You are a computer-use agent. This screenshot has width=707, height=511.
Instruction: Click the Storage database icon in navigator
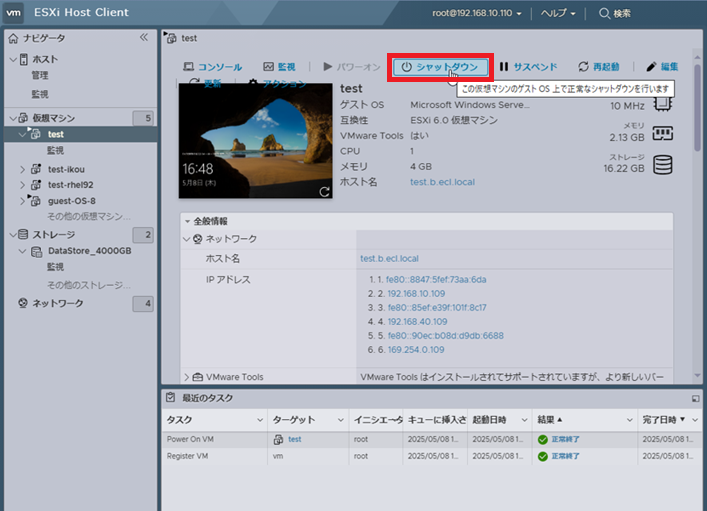coord(23,235)
